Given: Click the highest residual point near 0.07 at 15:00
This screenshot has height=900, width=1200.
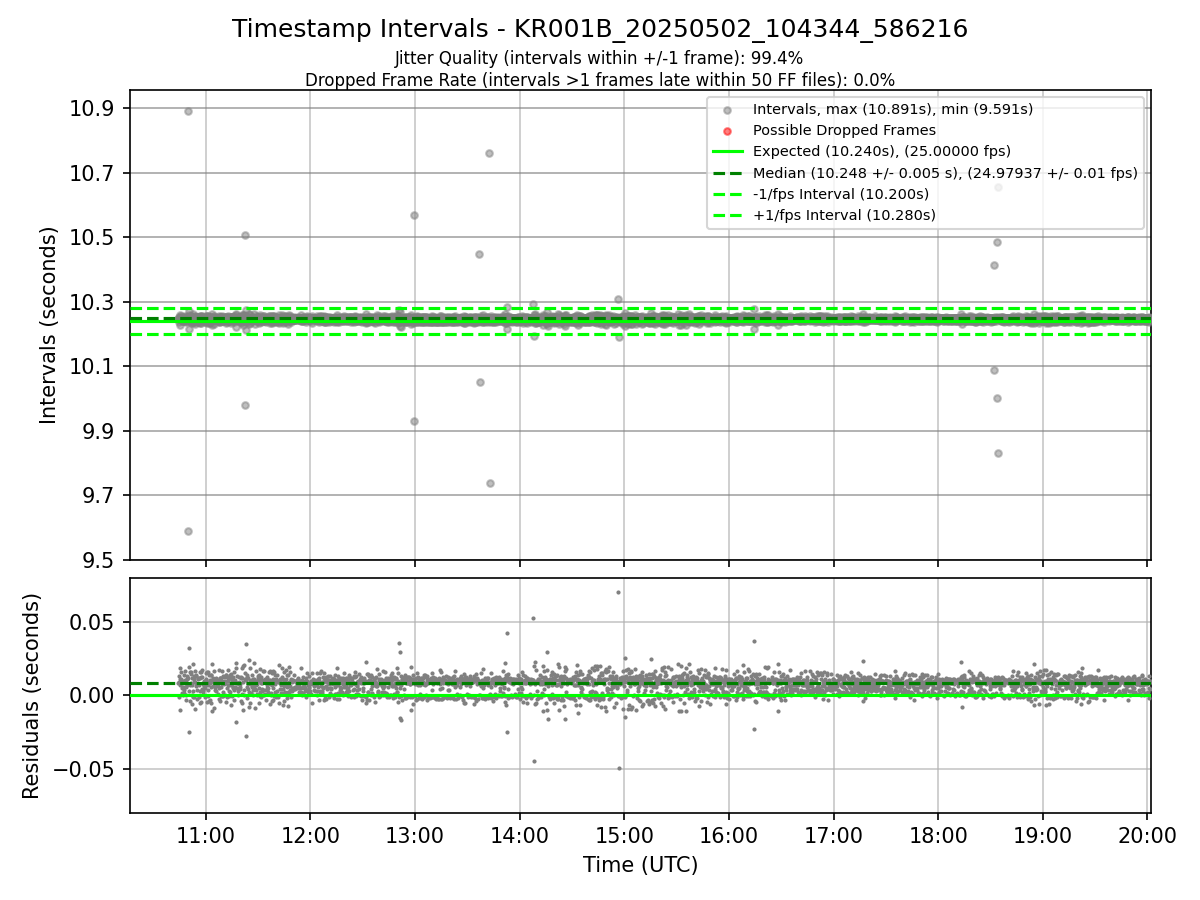Looking at the screenshot, I should [x=618, y=592].
